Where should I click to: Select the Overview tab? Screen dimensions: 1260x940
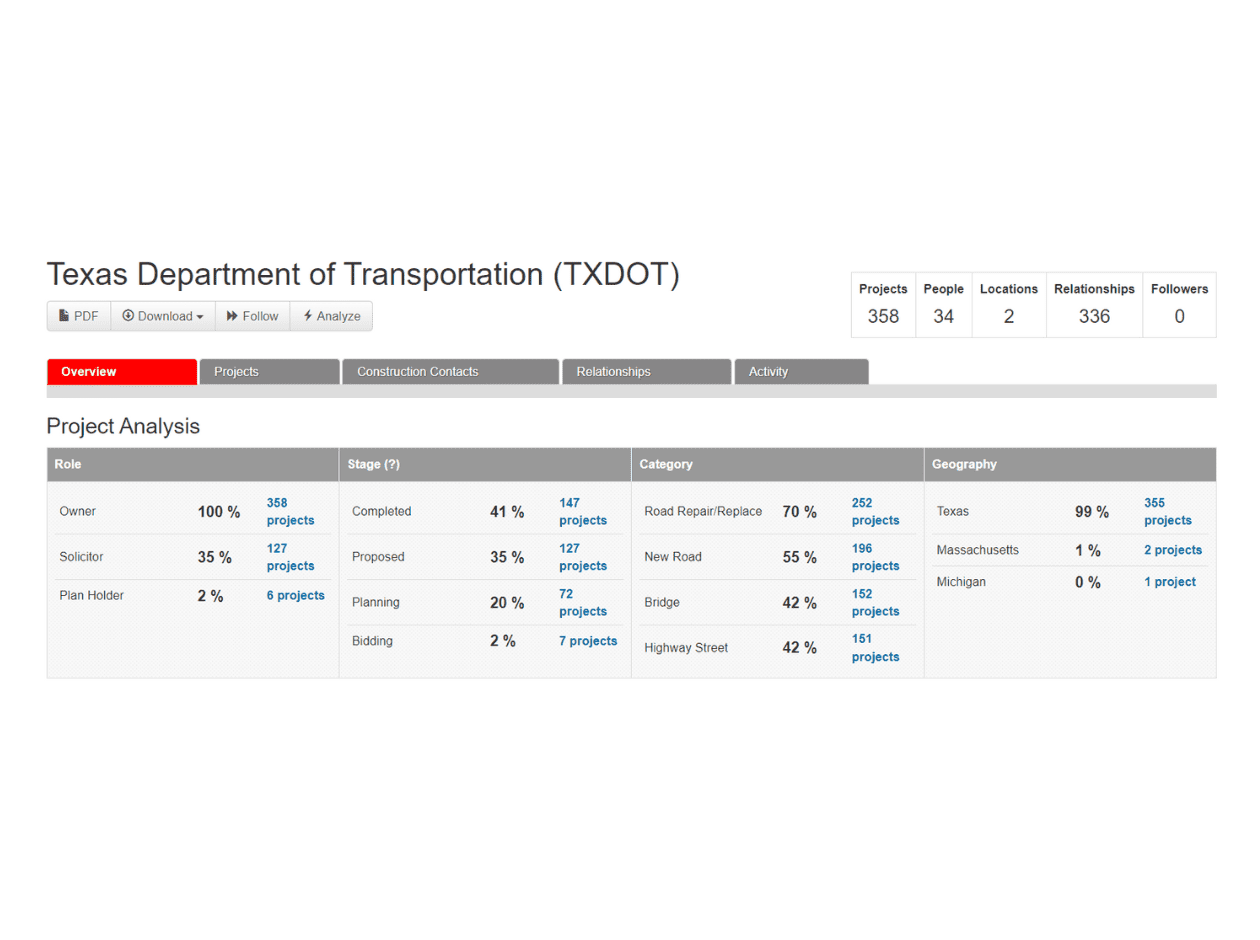(89, 372)
